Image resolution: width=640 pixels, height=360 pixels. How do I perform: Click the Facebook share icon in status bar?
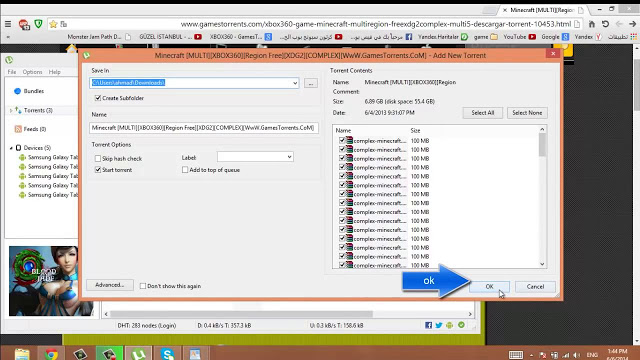(x=428, y=325)
